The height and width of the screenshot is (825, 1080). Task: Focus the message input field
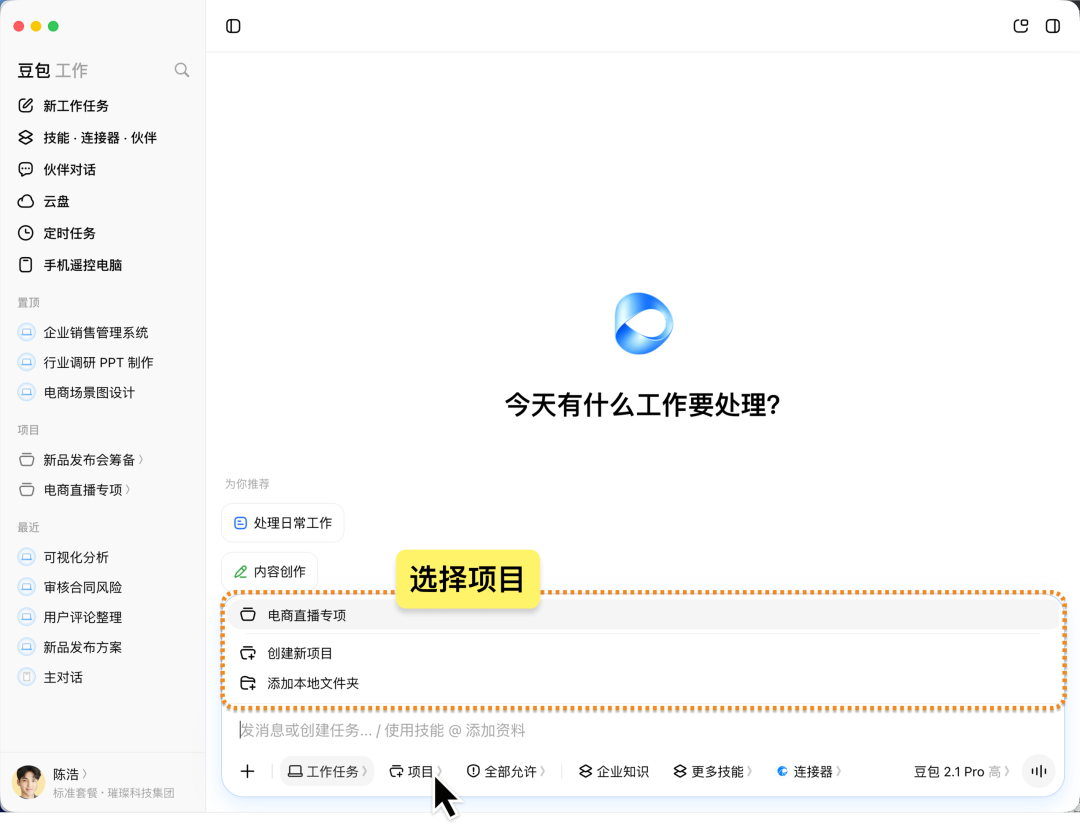[642, 730]
